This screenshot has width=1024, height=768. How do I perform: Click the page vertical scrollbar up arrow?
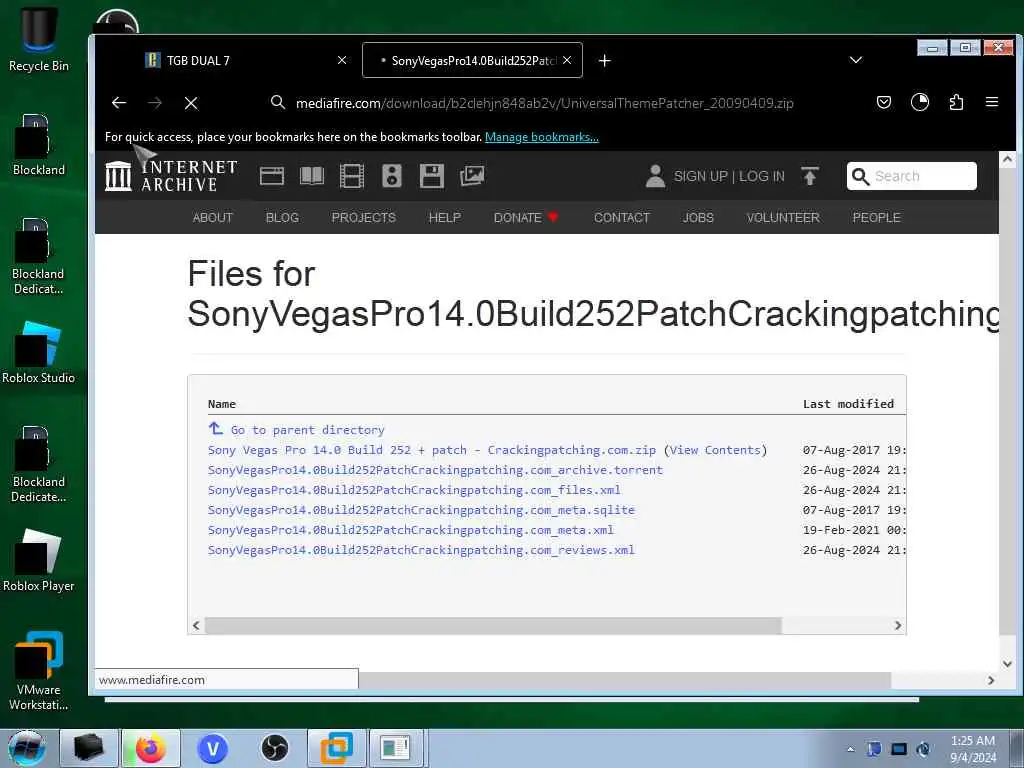click(x=1007, y=159)
